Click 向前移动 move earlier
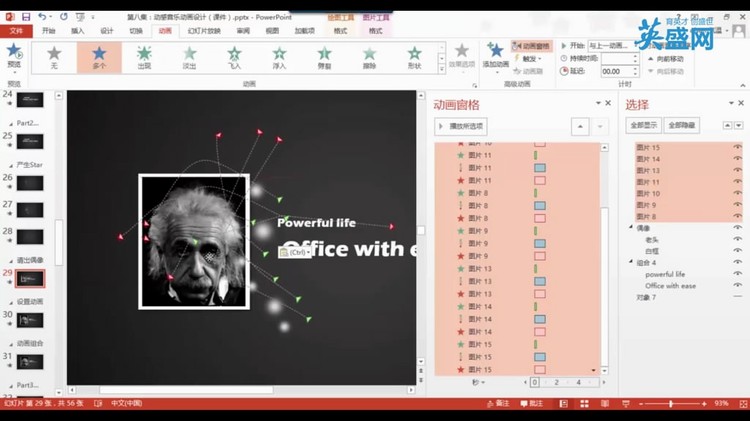This screenshot has height=421, width=750. click(667, 59)
